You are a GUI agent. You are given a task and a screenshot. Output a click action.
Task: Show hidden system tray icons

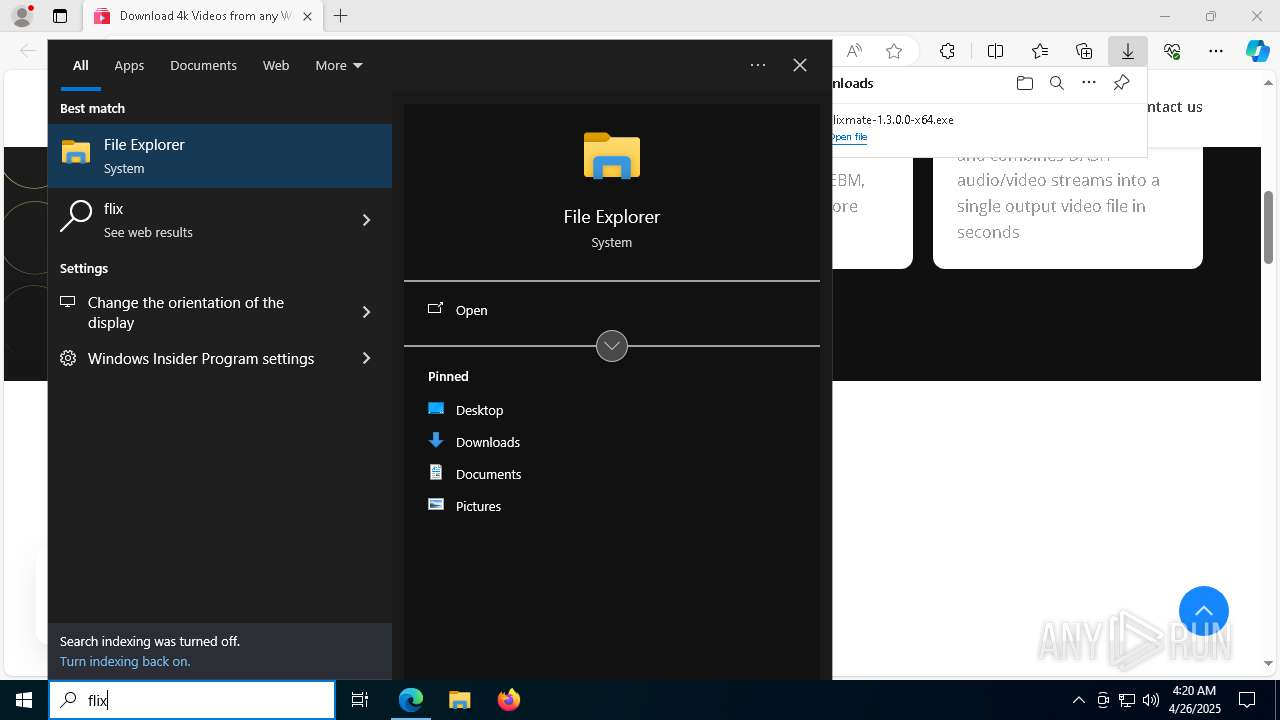[x=1078, y=700]
